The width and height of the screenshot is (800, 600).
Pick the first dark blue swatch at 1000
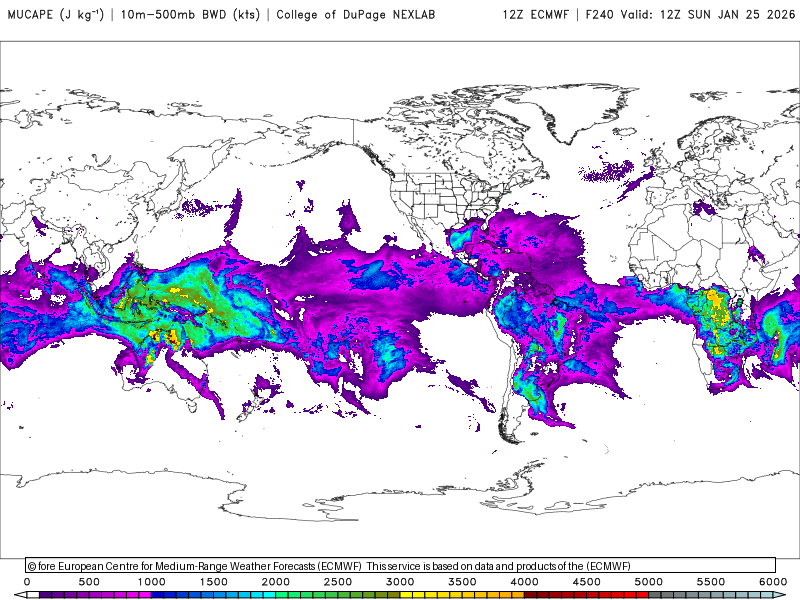(x=157, y=595)
